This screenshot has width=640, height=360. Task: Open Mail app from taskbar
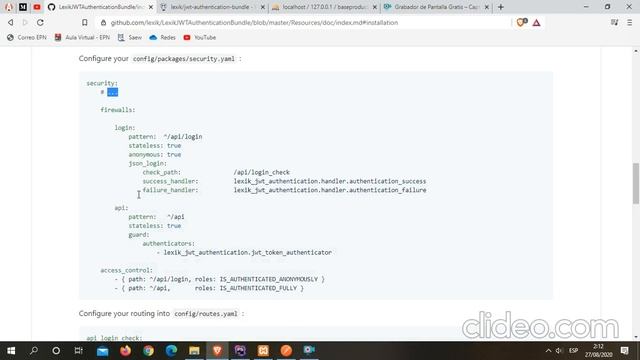coord(102,351)
